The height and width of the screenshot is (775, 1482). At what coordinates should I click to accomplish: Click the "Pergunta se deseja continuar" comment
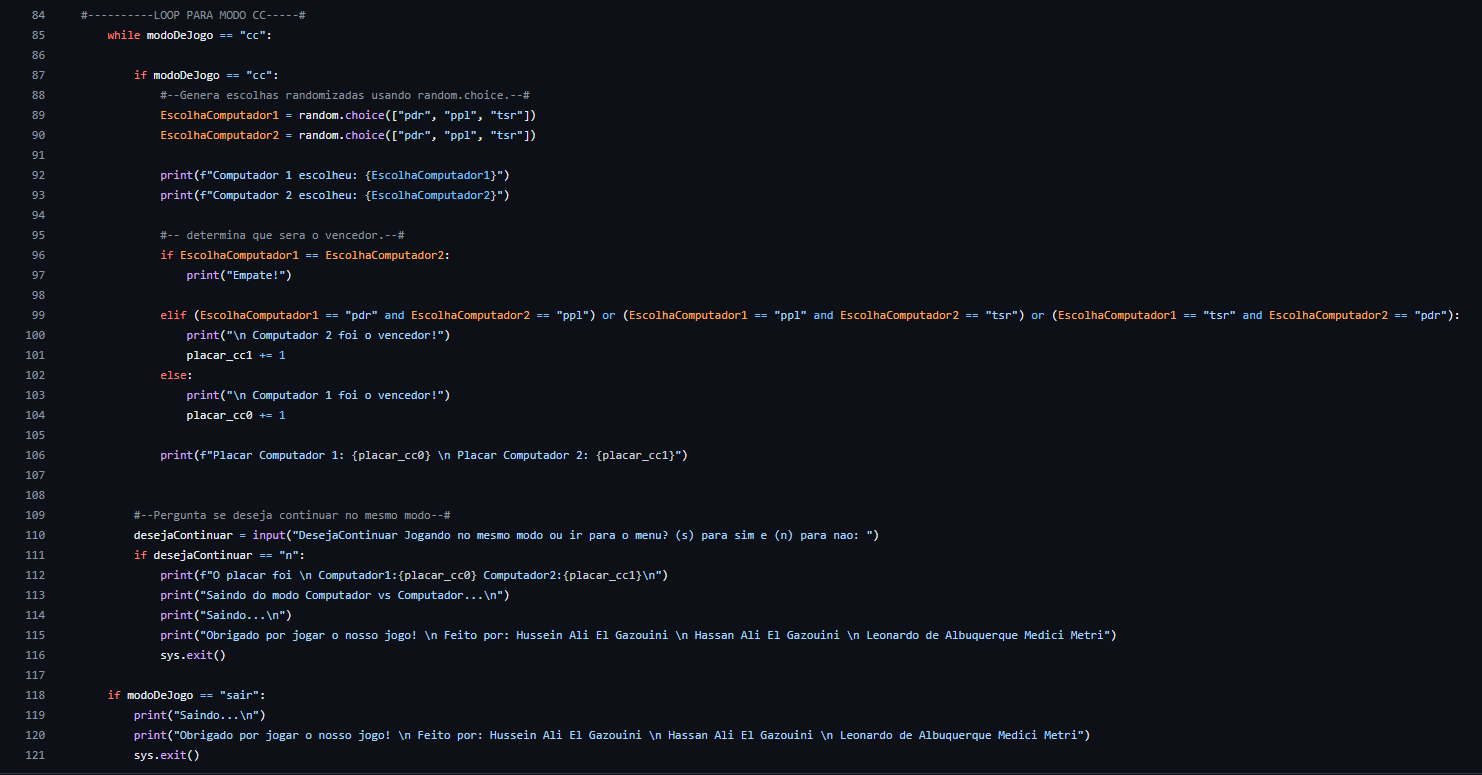(x=292, y=515)
